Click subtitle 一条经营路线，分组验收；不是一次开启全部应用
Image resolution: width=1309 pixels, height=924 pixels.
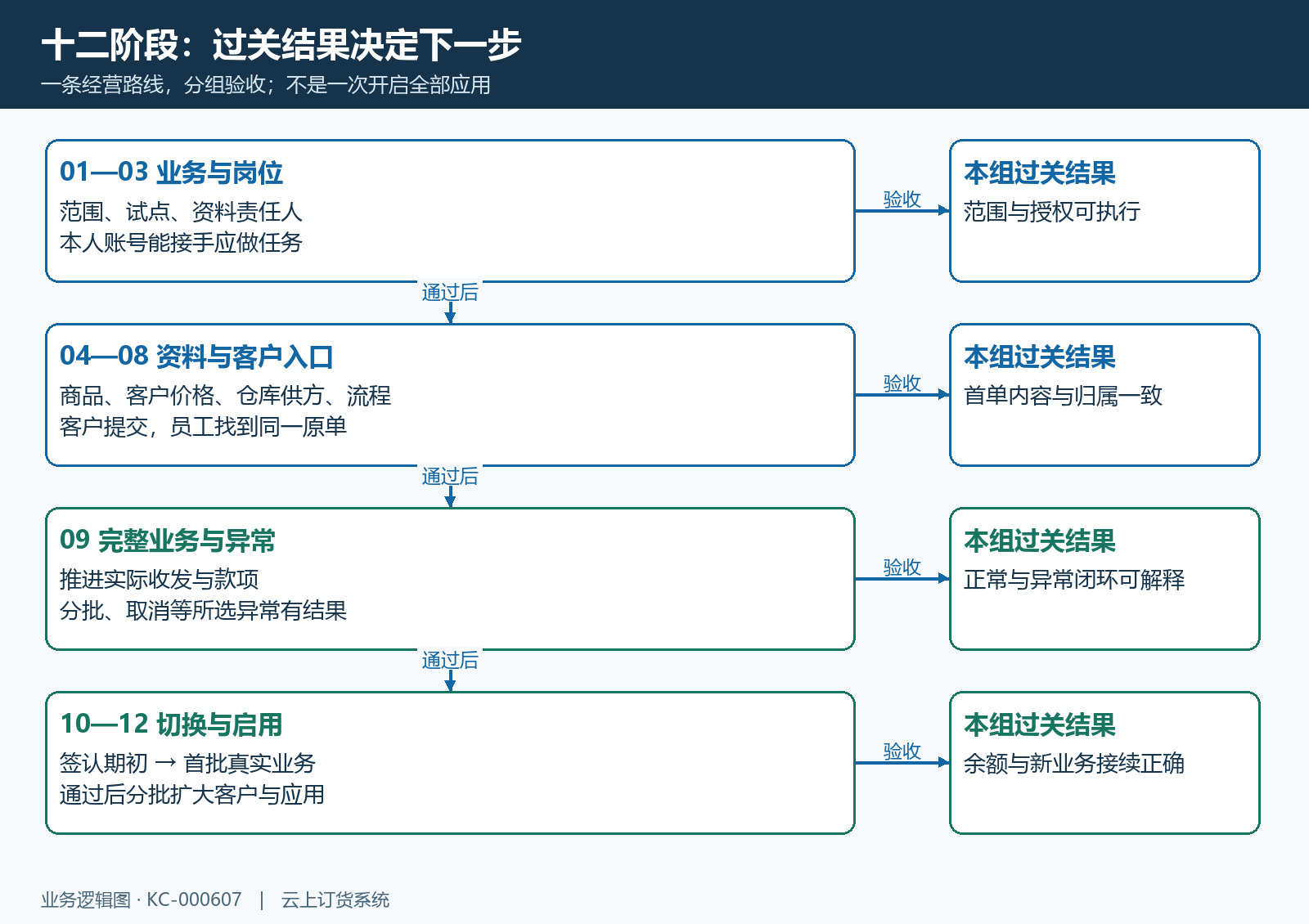coord(265,85)
